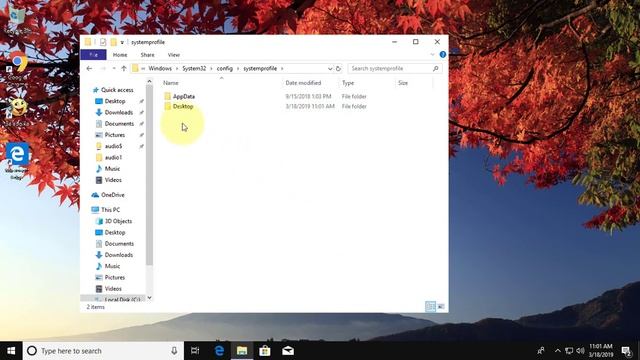Select Quick access in navigation pane
640x360 pixels.
click(x=117, y=90)
